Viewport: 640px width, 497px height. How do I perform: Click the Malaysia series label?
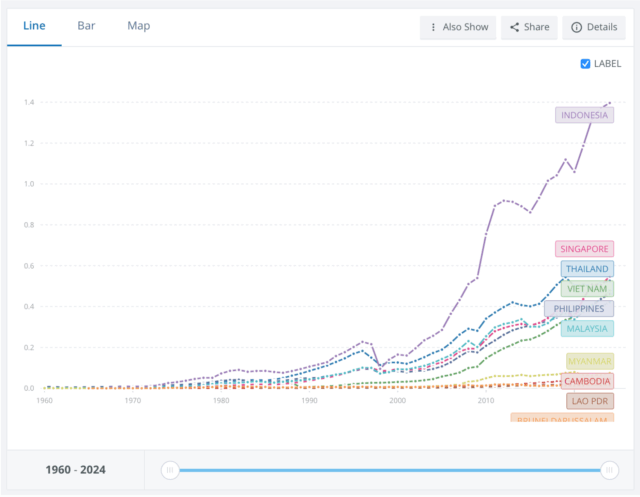click(x=586, y=329)
